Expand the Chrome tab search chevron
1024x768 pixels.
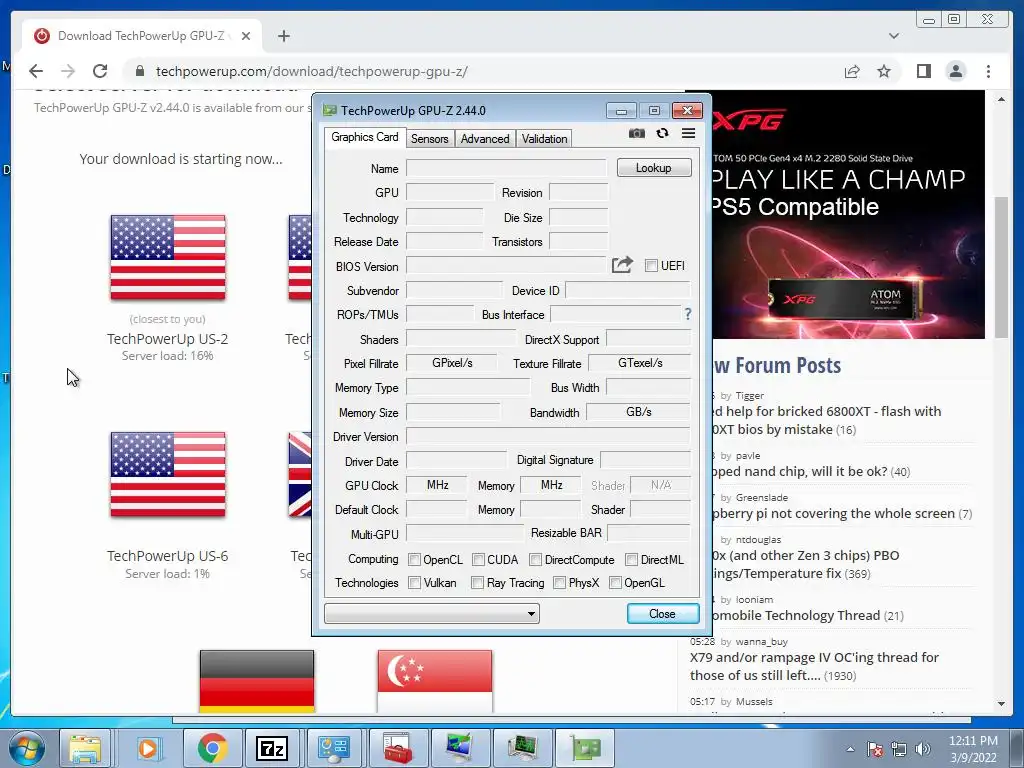click(x=893, y=36)
